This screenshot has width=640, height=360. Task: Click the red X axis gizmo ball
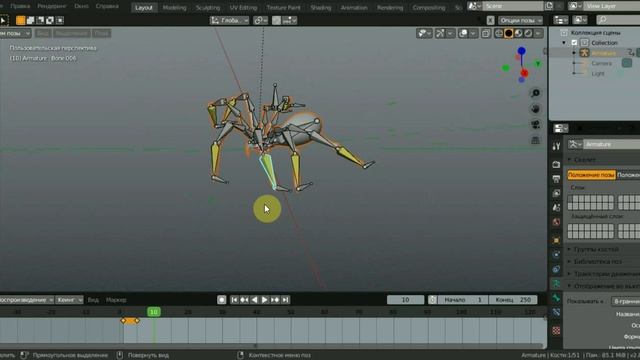click(x=524, y=73)
